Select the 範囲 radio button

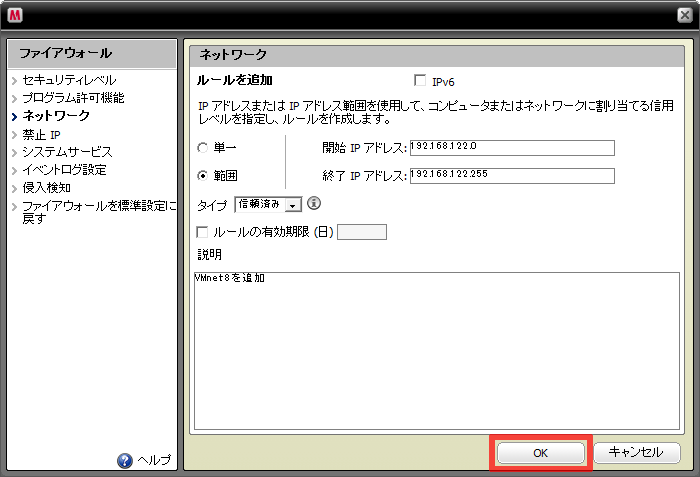[x=203, y=176]
